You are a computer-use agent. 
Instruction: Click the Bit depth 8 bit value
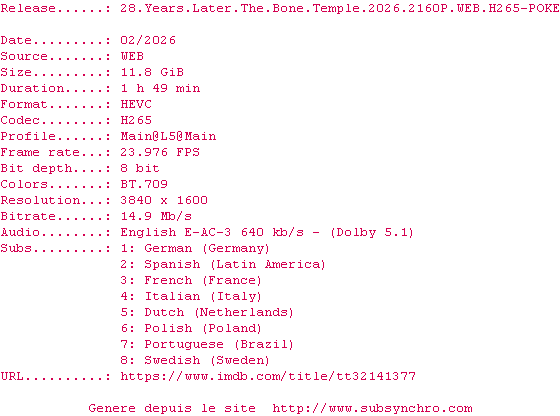pos(140,168)
